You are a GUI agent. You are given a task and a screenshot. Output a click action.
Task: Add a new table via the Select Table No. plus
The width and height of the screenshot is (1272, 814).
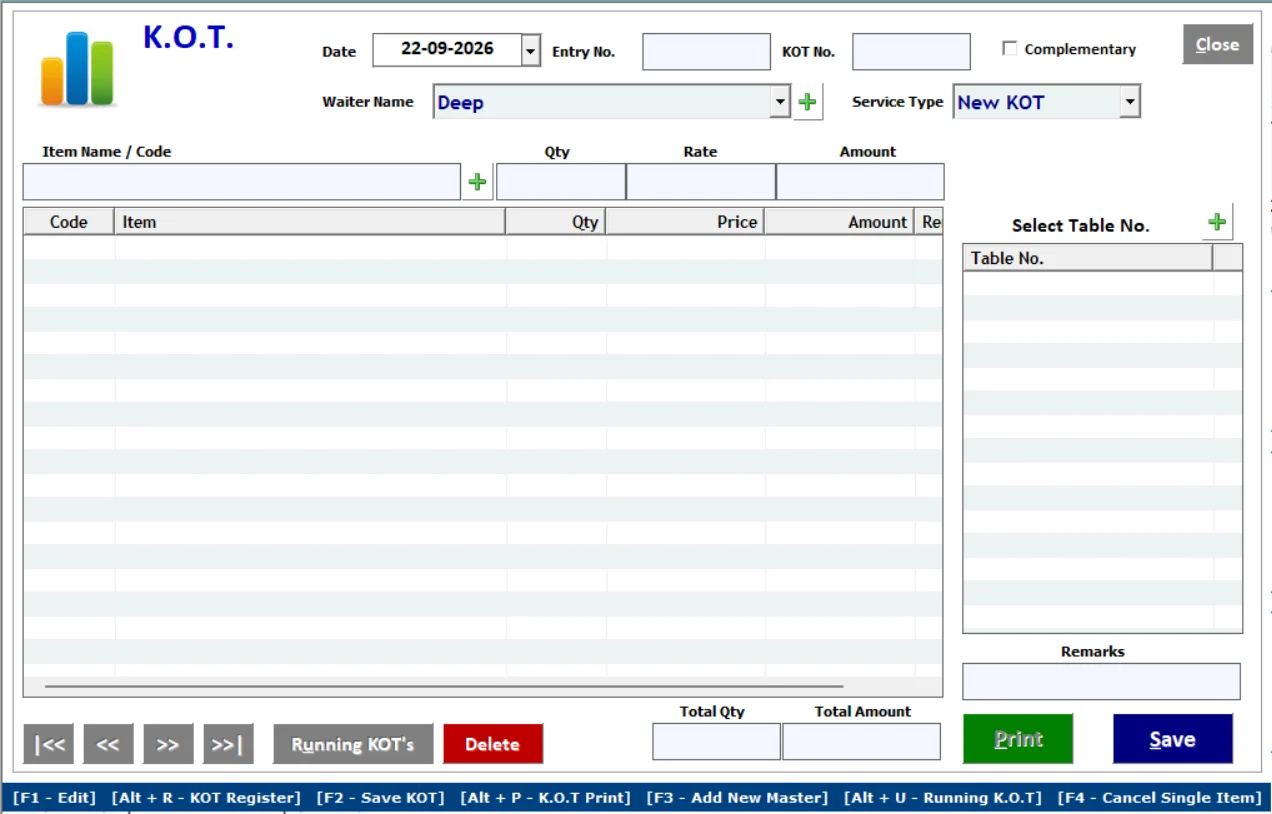tap(1217, 222)
